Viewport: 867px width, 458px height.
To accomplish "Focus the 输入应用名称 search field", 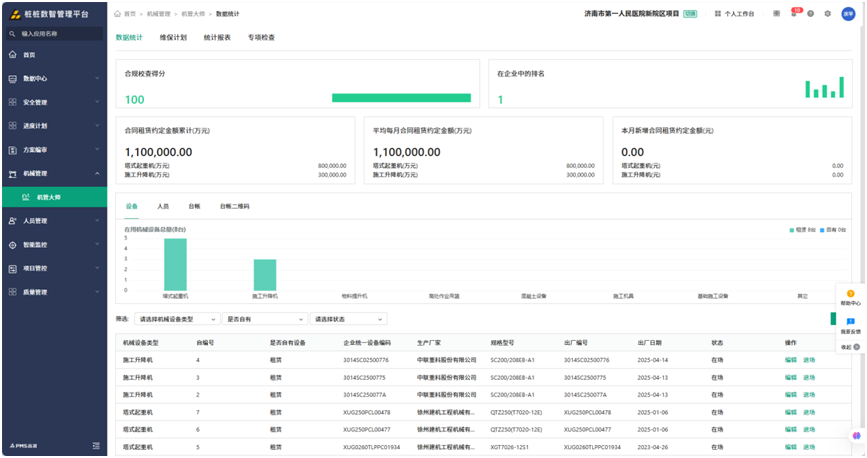I will (x=55, y=34).
